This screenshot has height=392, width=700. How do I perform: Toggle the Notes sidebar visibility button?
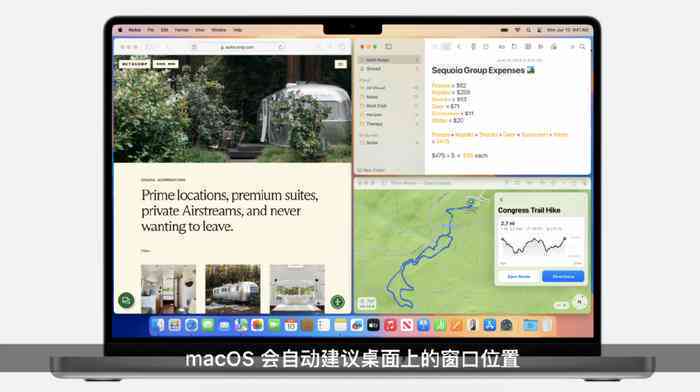pyautogui.click(x=388, y=46)
